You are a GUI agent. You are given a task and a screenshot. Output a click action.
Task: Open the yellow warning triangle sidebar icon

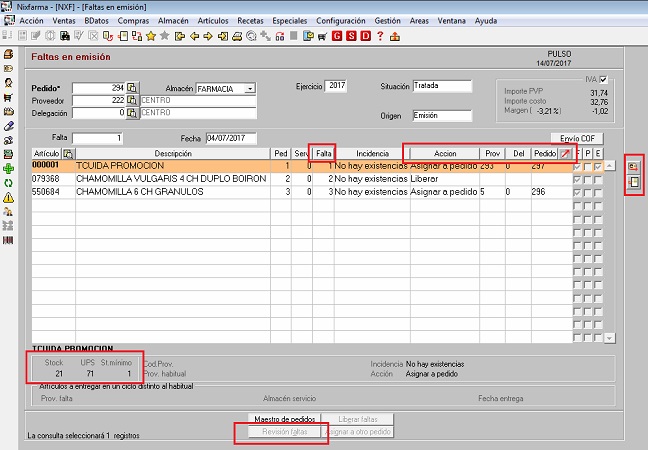pyautogui.click(x=8, y=198)
